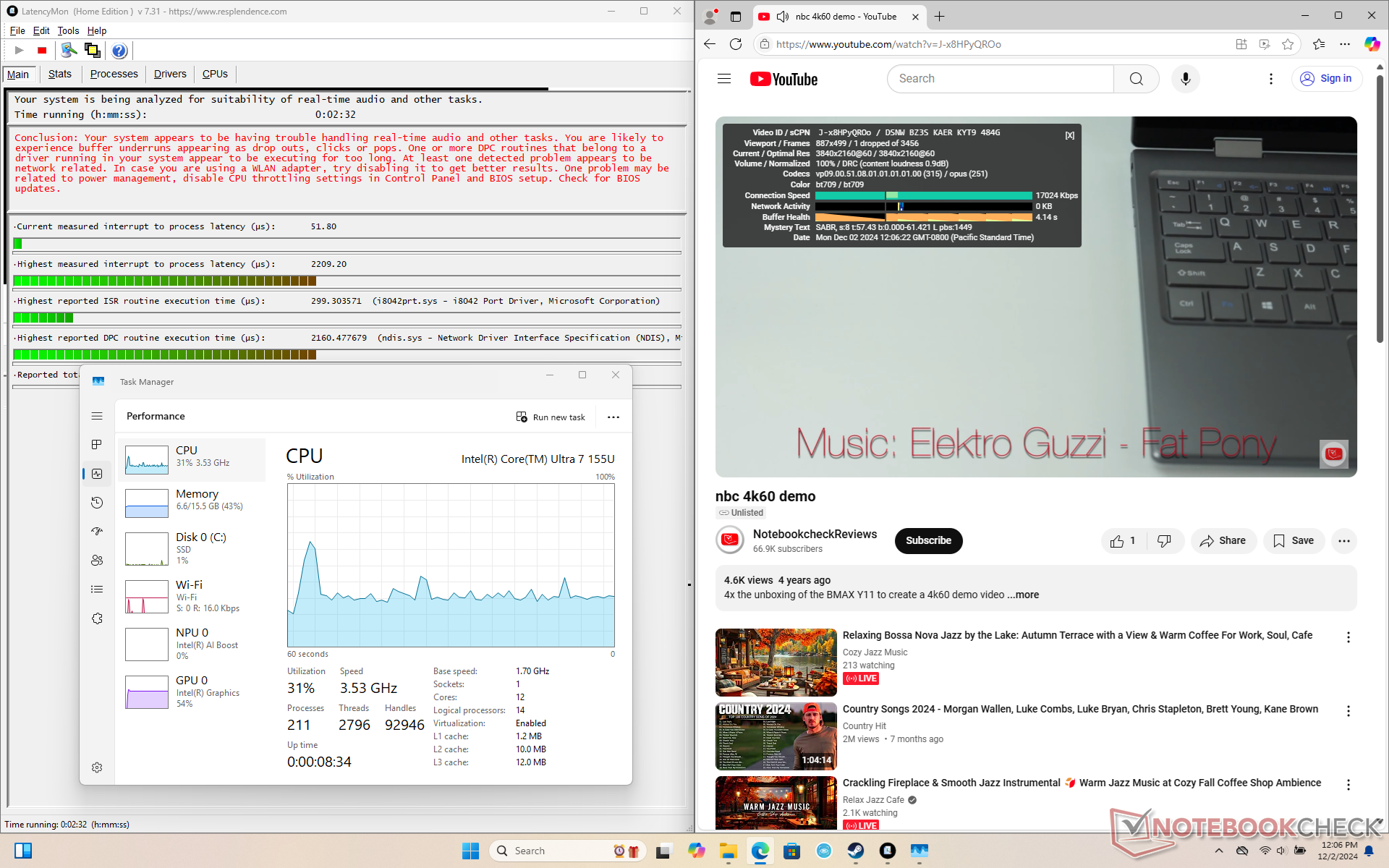Open Task Manager Details sidebar icon
1389x868 pixels.
click(97, 590)
